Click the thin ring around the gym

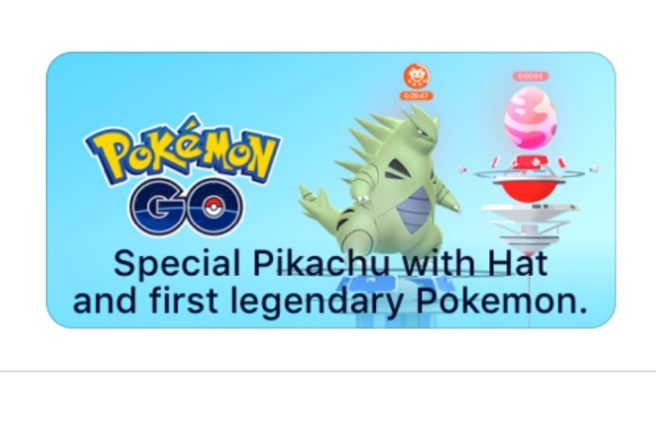529,173
